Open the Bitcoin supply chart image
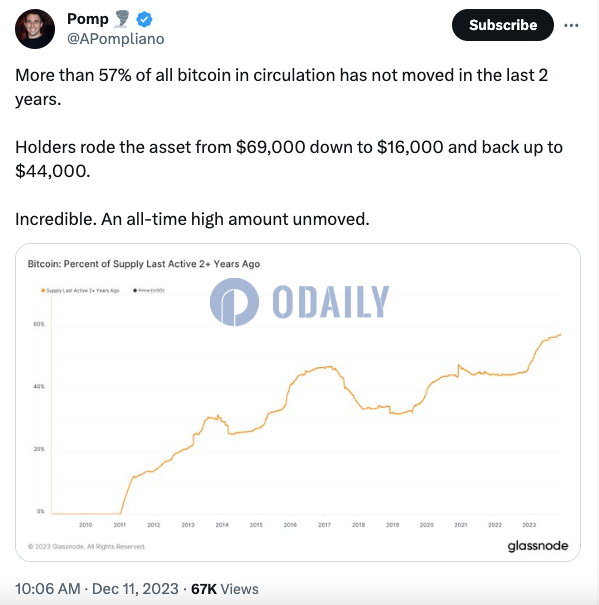The width and height of the screenshot is (599, 605). click(x=298, y=402)
